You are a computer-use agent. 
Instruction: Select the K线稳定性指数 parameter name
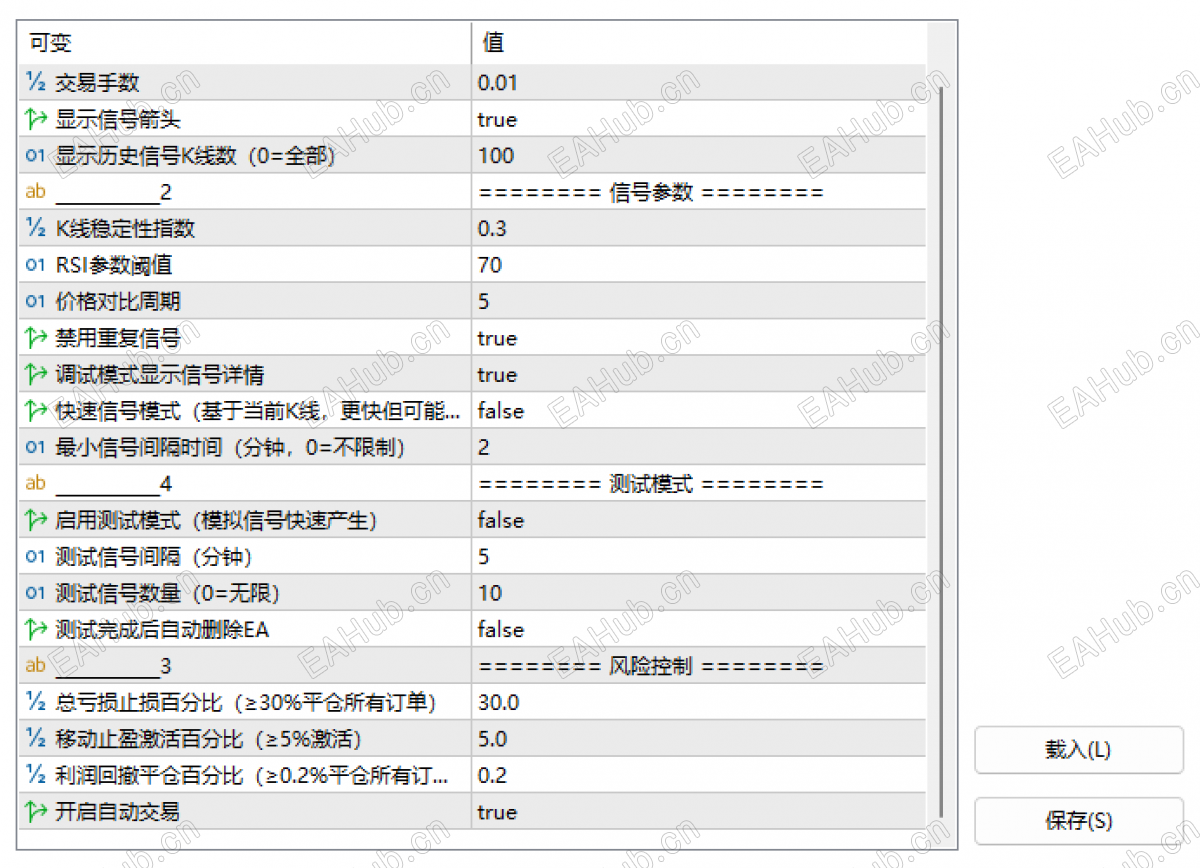click(x=125, y=229)
